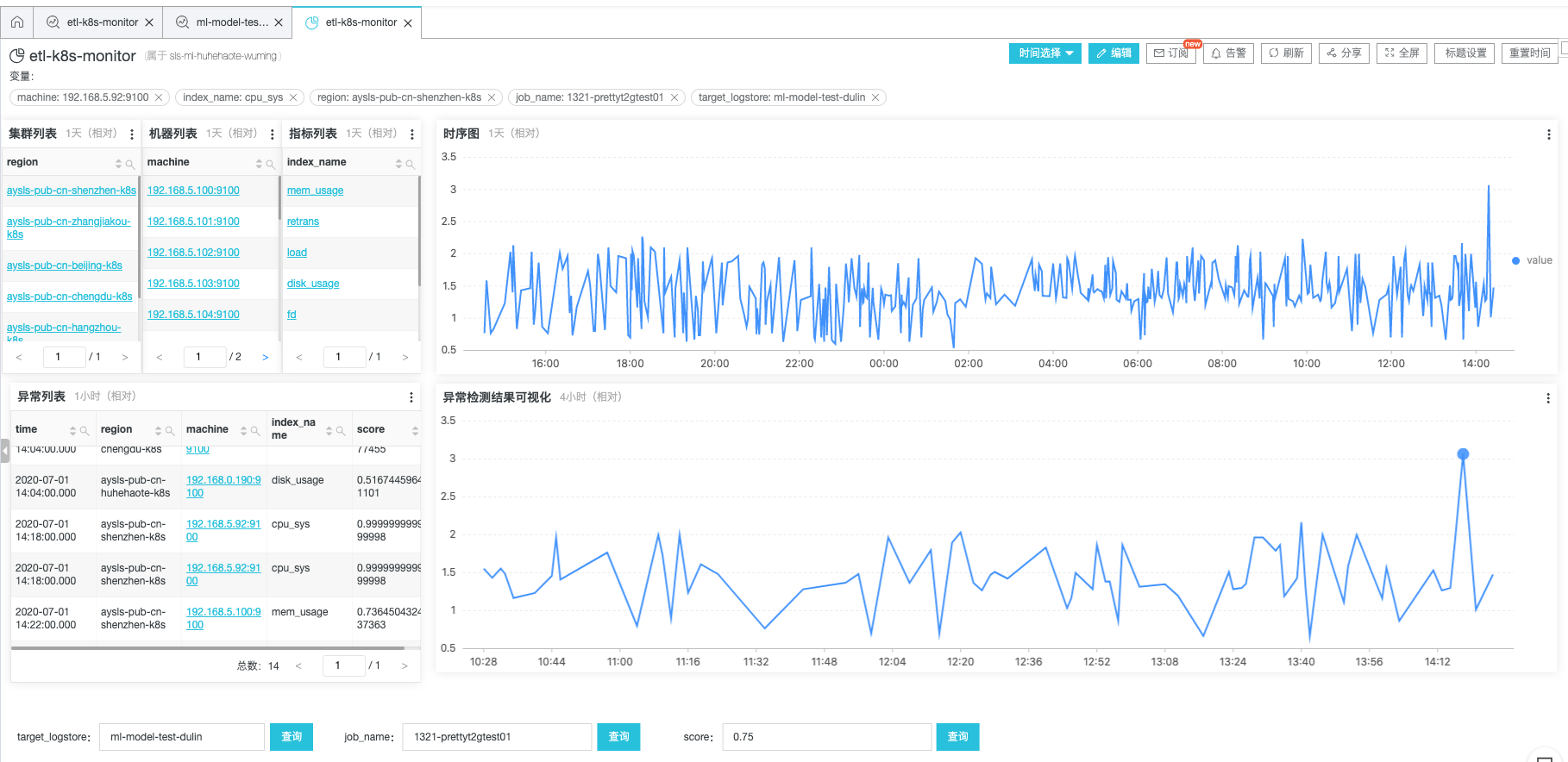Search the index_name column in 指标列表

click(x=410, y=164)
